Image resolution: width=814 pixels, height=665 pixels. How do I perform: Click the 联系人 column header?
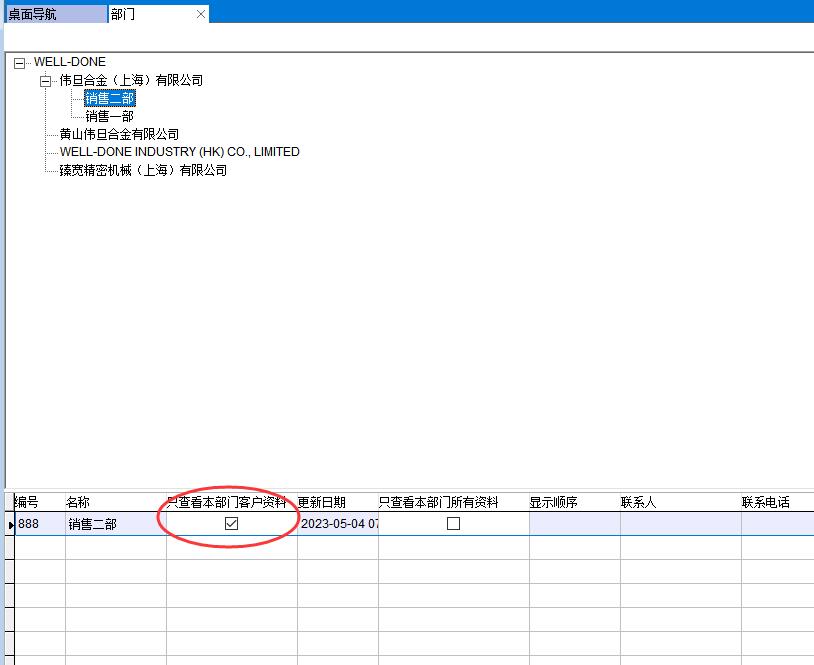pos(638,502)
